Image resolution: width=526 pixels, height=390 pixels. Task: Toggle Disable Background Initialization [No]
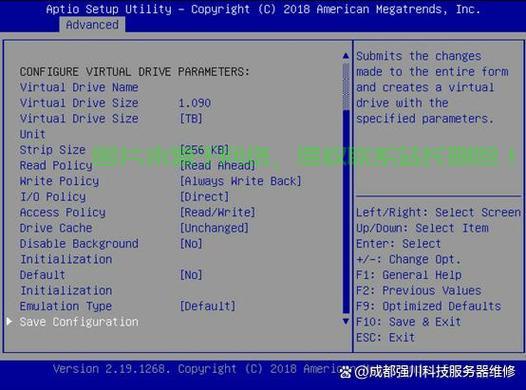coord(191,243)
